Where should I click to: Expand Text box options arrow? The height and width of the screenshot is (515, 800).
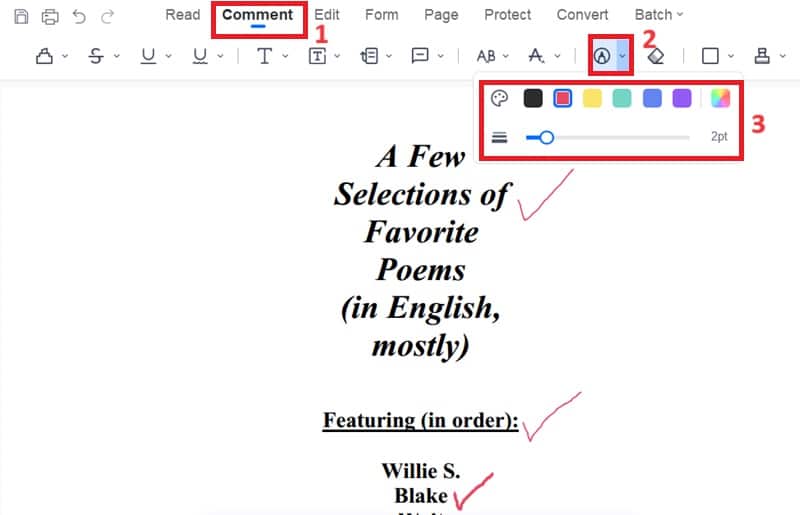point(337,56)
